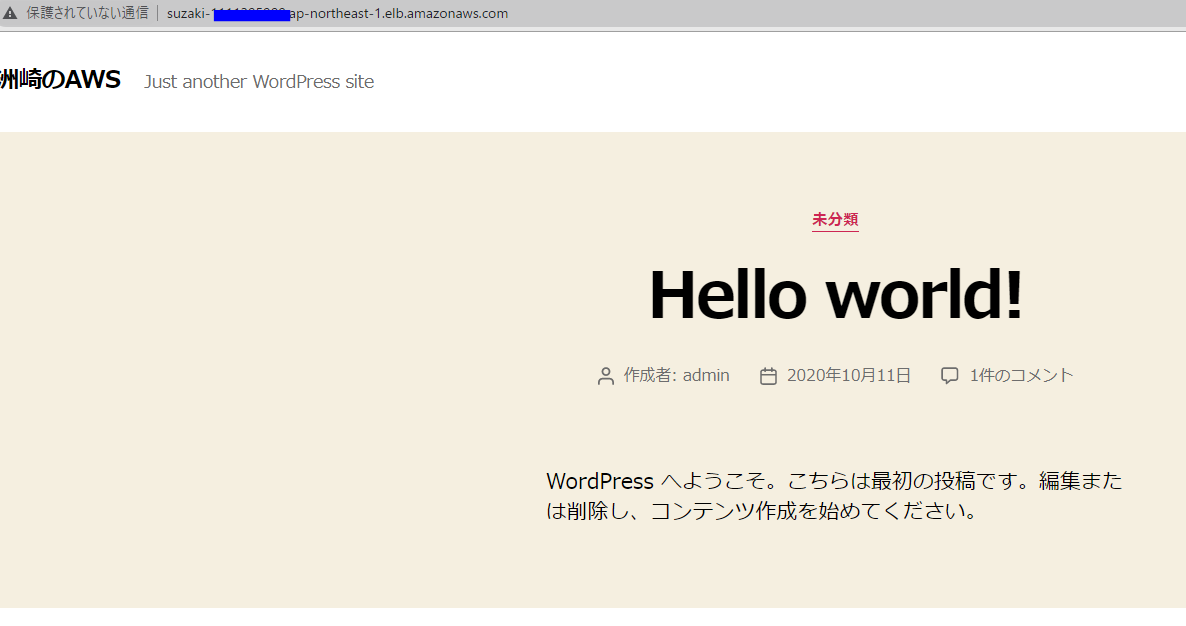Screen dimensions: 1186x626
Task: Click the person icon beside 作成者
Action: click(605, 375)
